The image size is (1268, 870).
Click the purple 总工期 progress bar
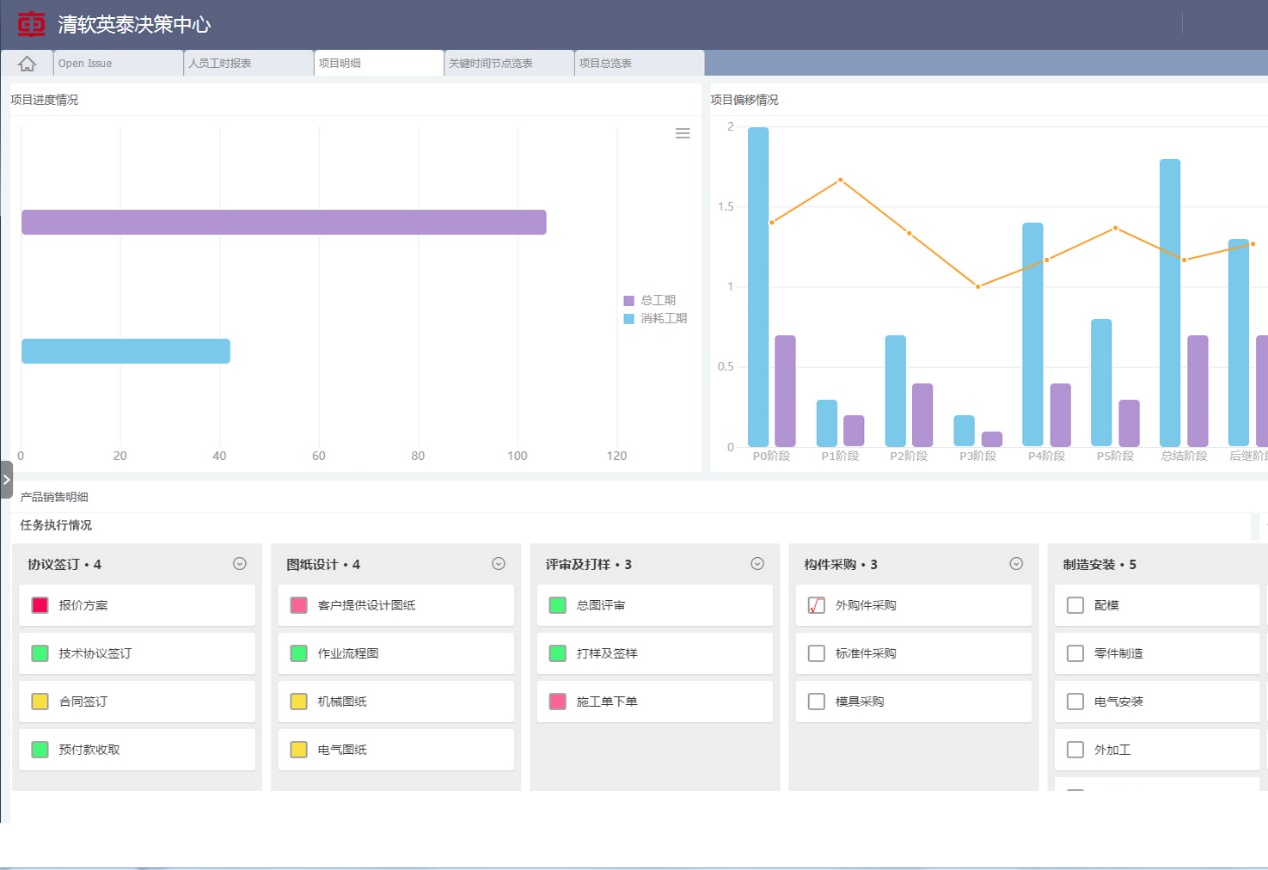coord(284,222)
